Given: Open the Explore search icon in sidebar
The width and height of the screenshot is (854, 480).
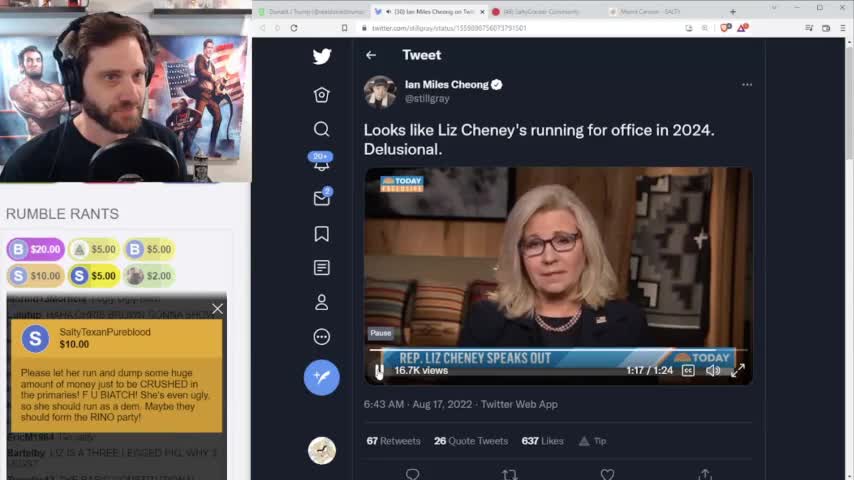Looking at the screenshot, I should (x=321, y=129).
